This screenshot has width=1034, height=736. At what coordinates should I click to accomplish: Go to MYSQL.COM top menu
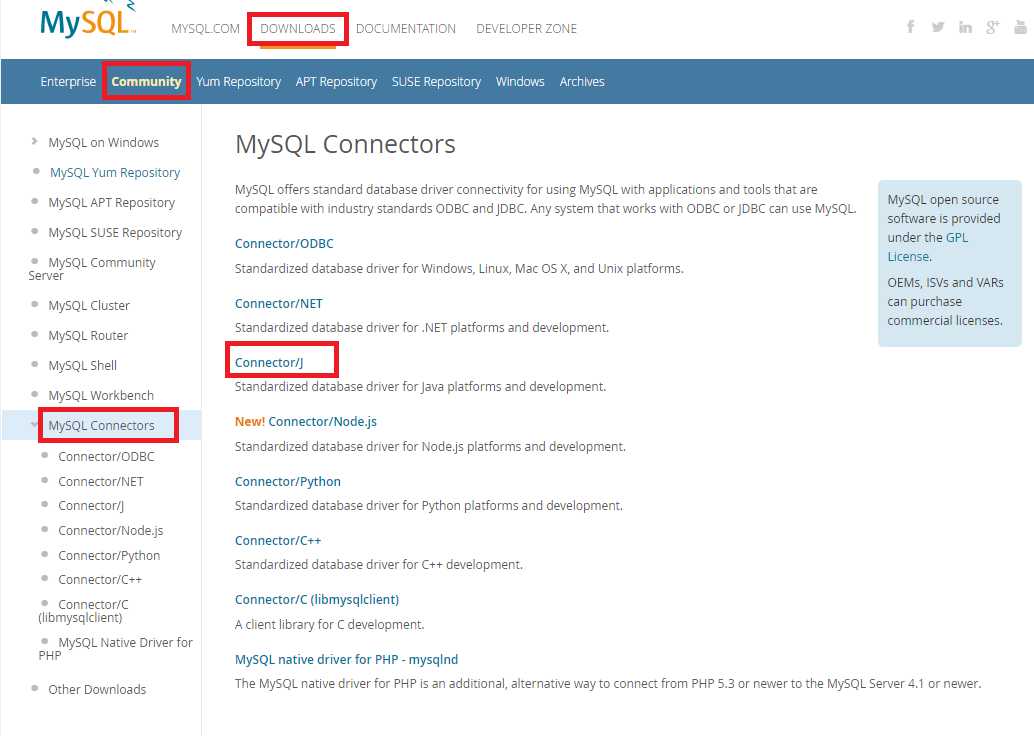pos(205,29)
